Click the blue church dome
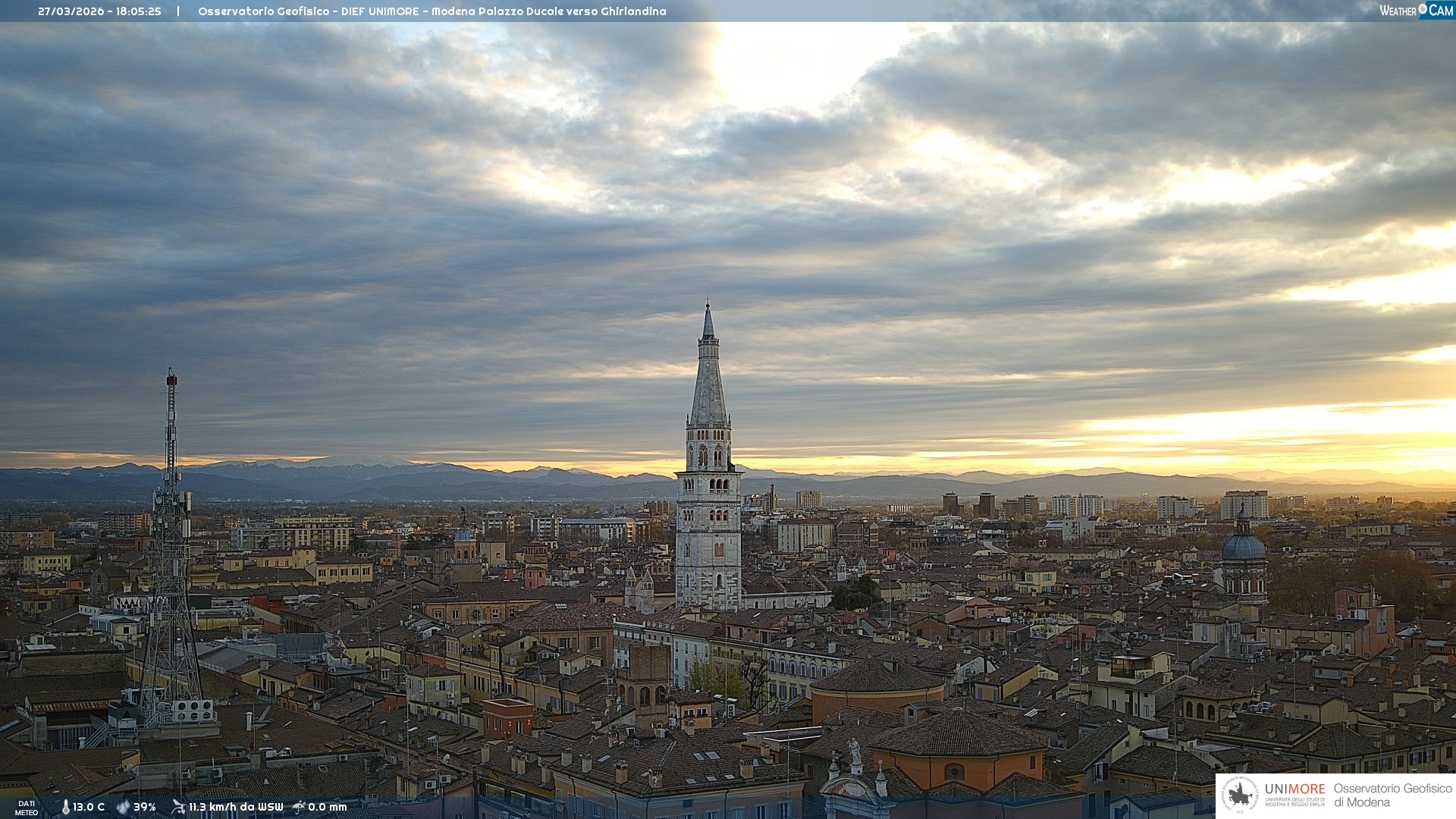Viewport: 1456px width, 819px height. (x=1244, y=548)
